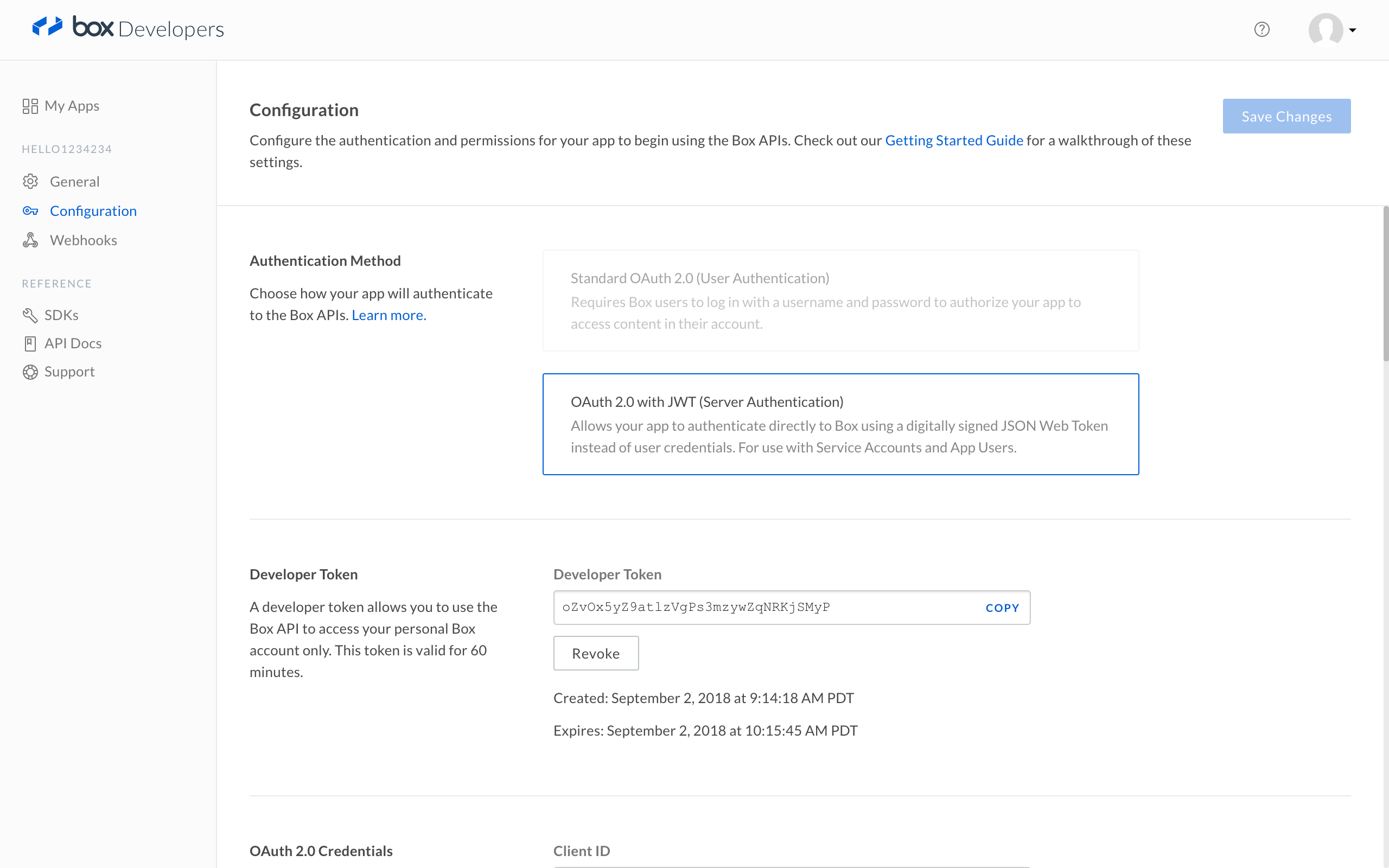The image size is (1389, 868).
Task: Click Save Changes button
Action: click(1286, 116)
